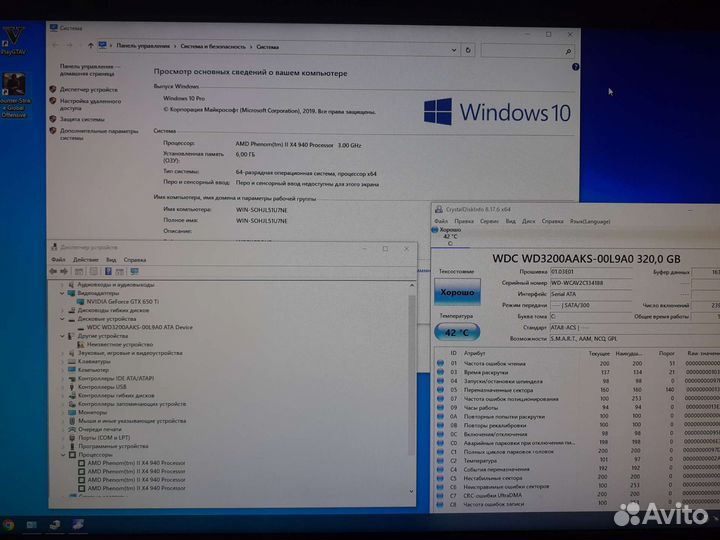
Task: Collapse the Процессоры category
Action: pyautogui.click(x=62, y=455)
